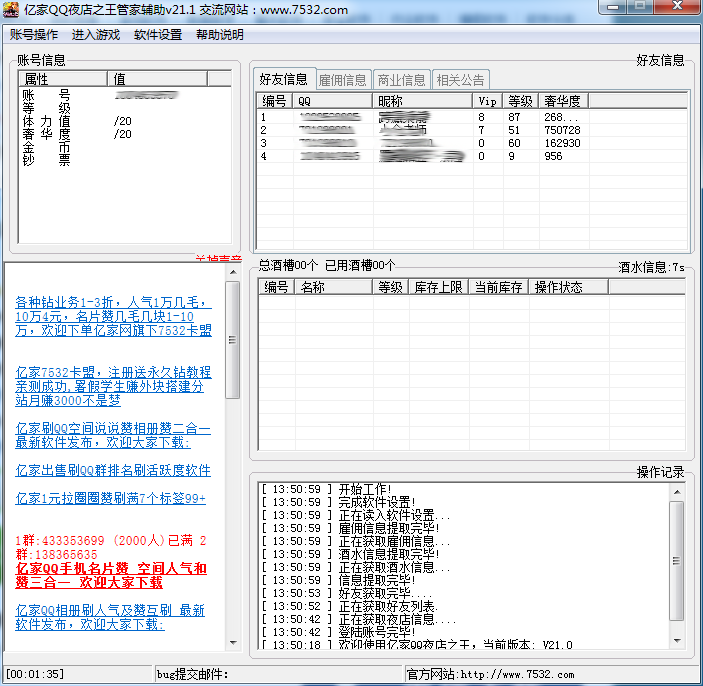Screen dimensions: 703x686
Task: Click bug提交邮件 status bar field
Action: pos(279,674)
